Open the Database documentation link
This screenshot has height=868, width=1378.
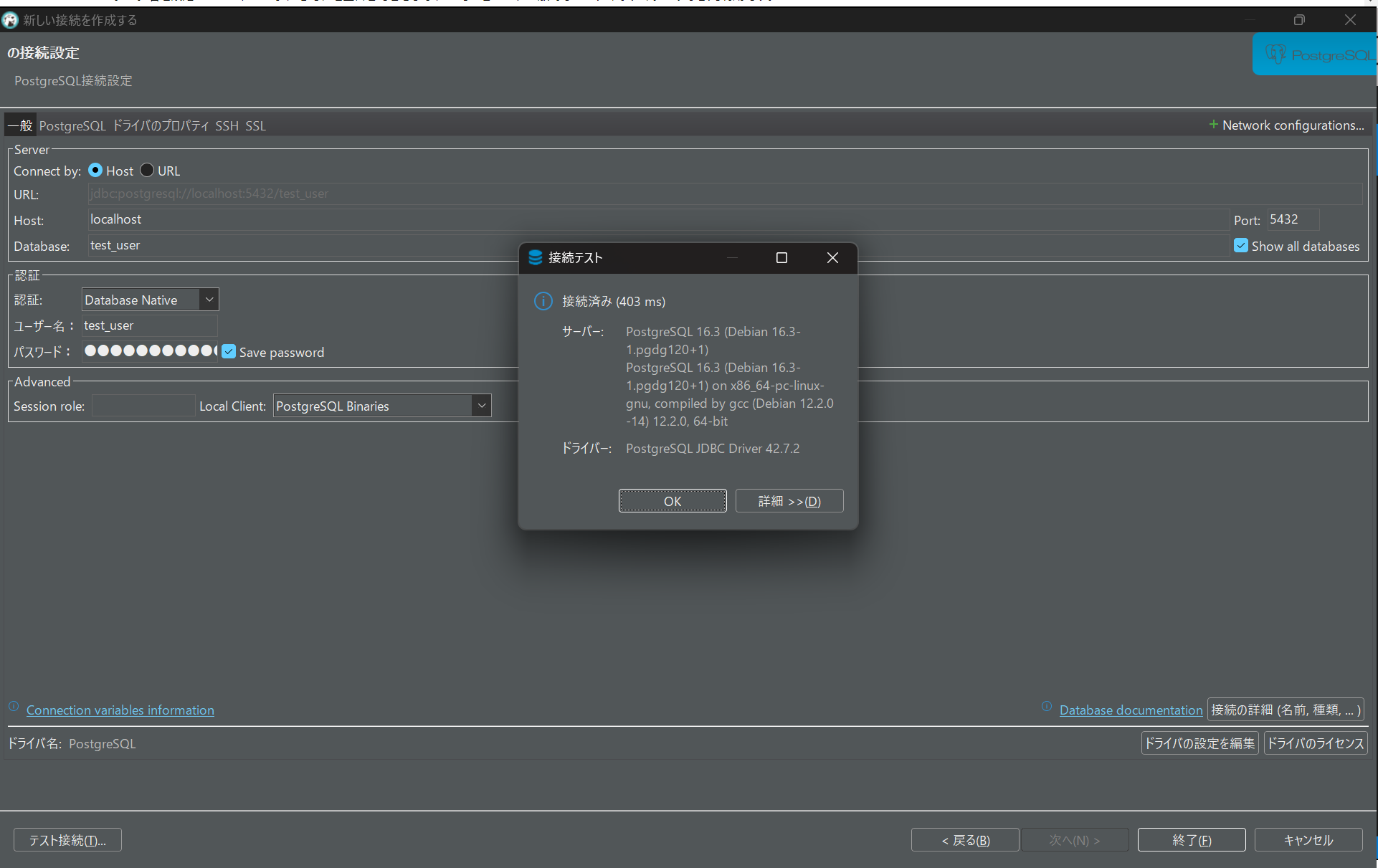pyautogui.click(x=1131, y=710)
